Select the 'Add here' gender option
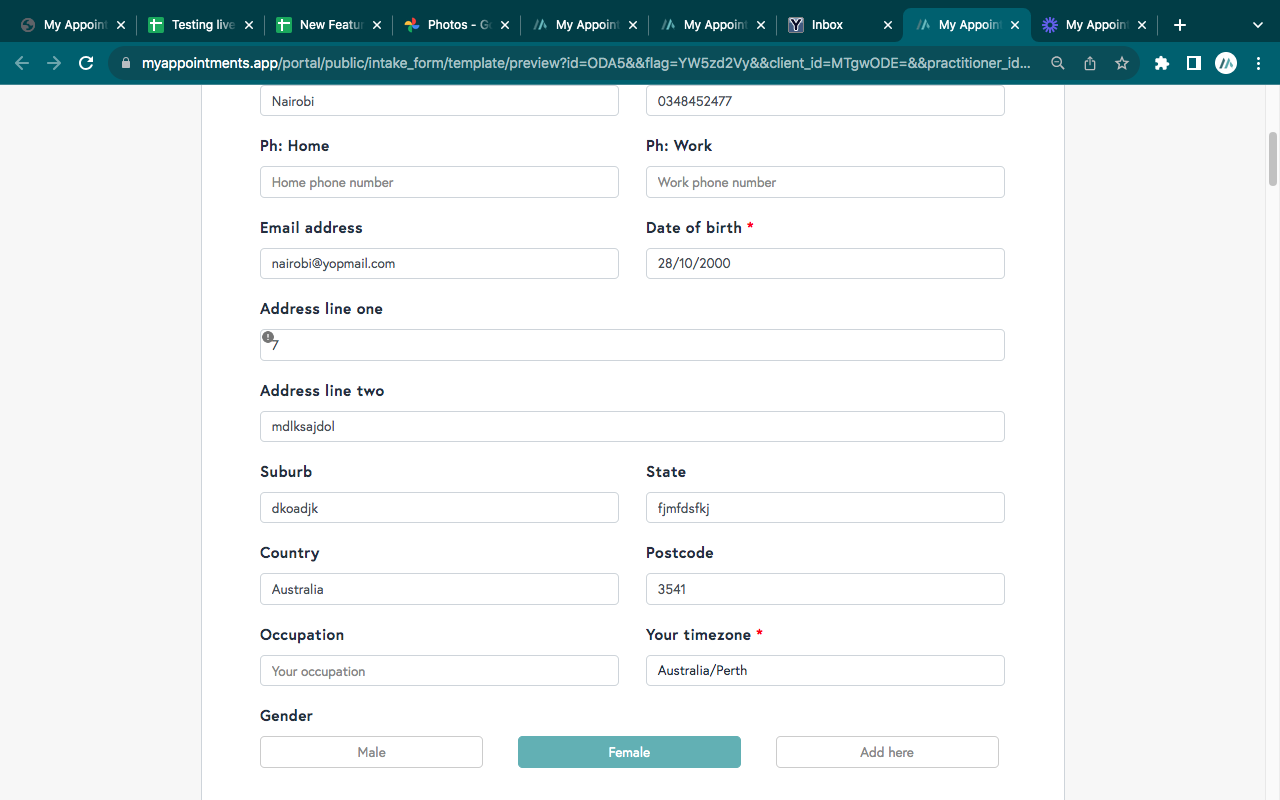1280x800 pixels. [887, 752]
